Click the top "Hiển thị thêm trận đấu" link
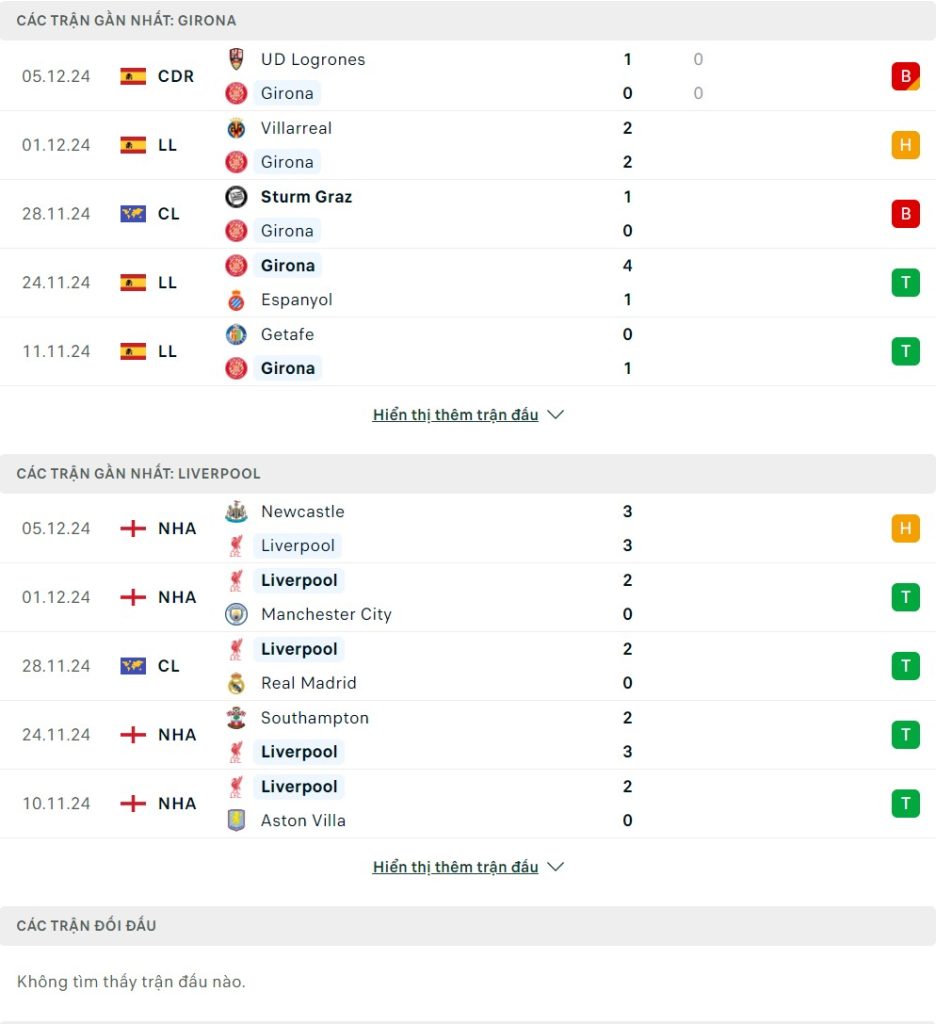 pos(455,415)
